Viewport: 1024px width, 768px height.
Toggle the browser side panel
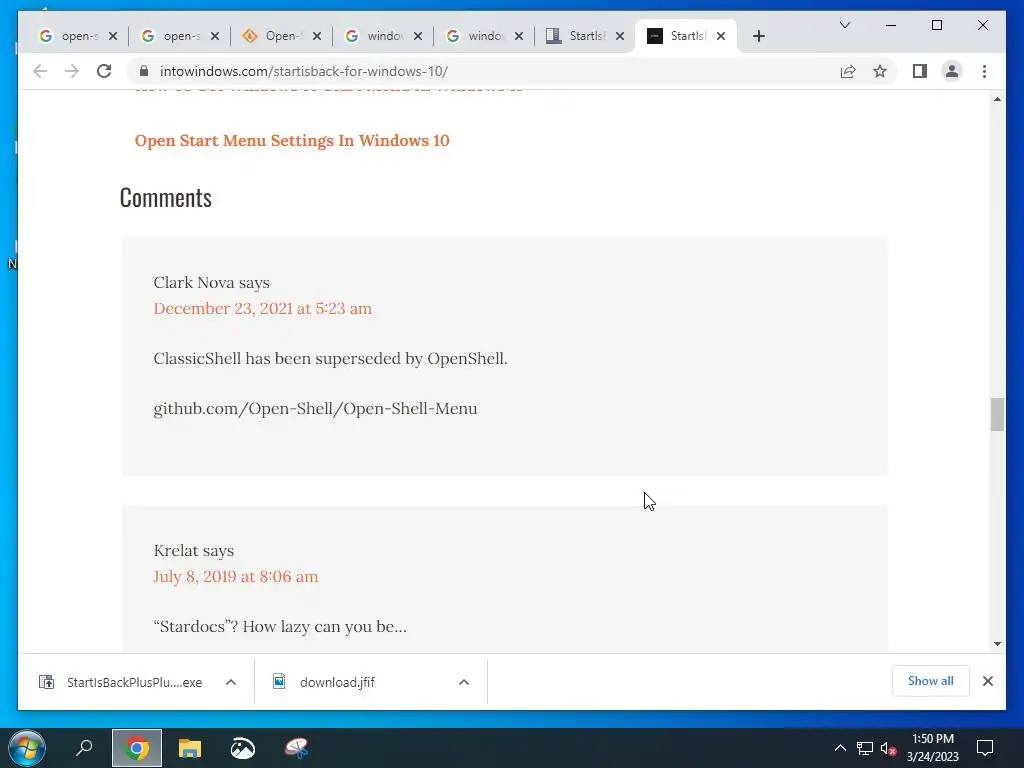tap(920, 71)
